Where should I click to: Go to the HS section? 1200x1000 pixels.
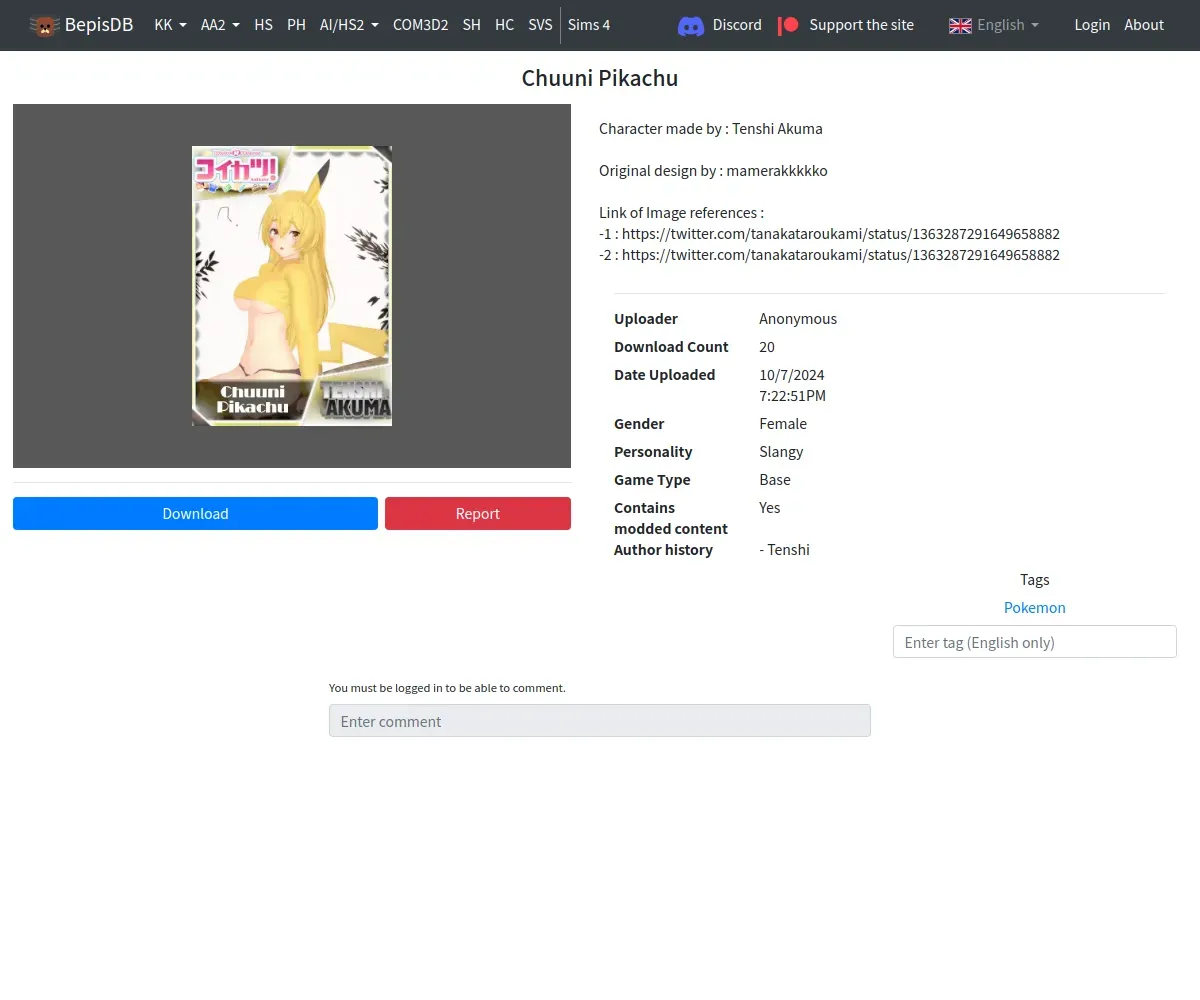tap(263, 25)
